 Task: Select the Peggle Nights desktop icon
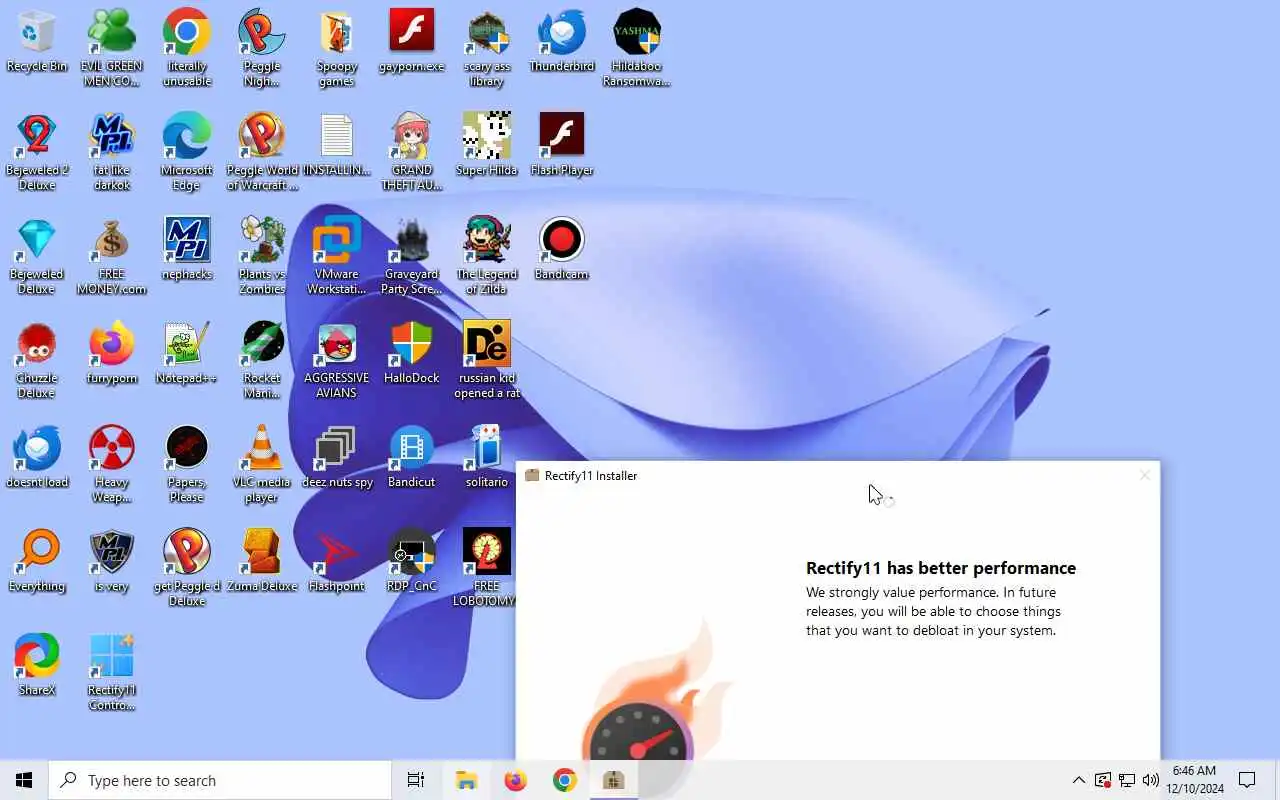pos(262,48)
